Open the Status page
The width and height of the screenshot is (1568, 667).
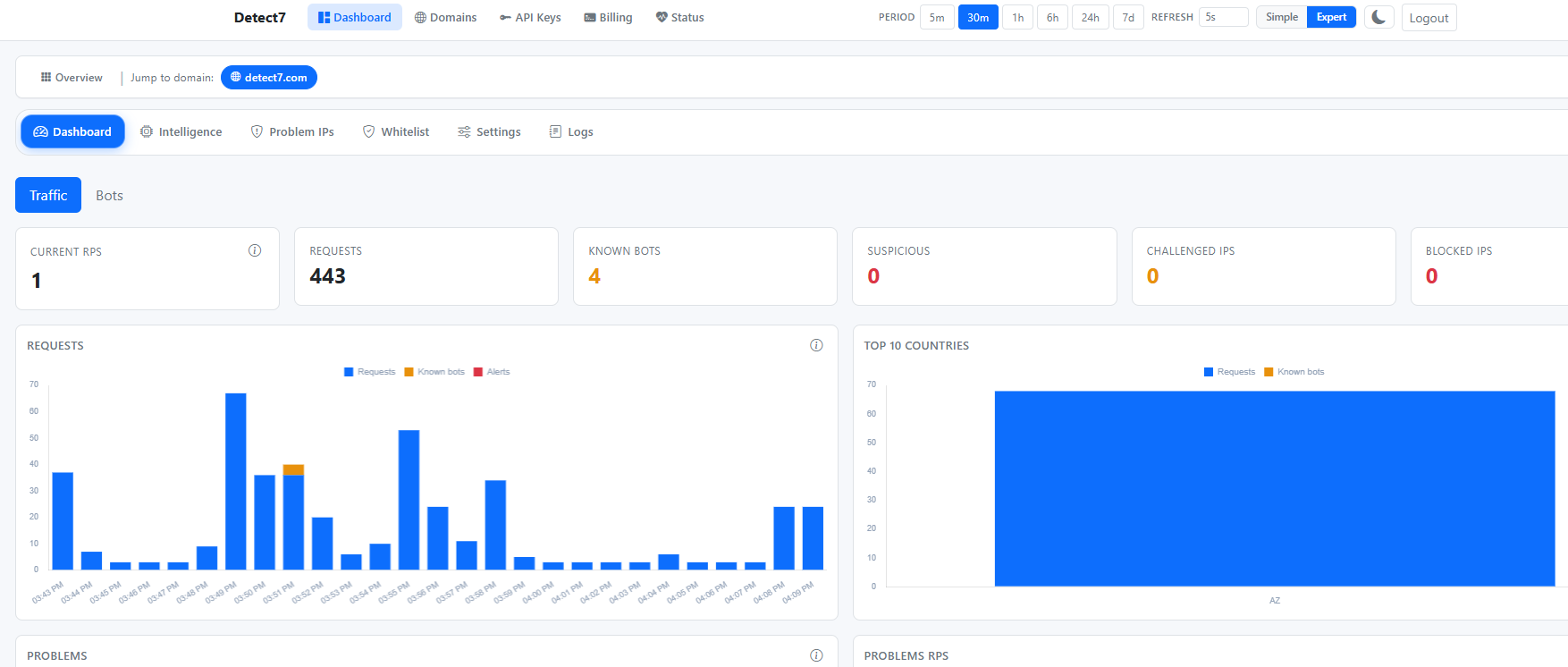coord(680,17)
